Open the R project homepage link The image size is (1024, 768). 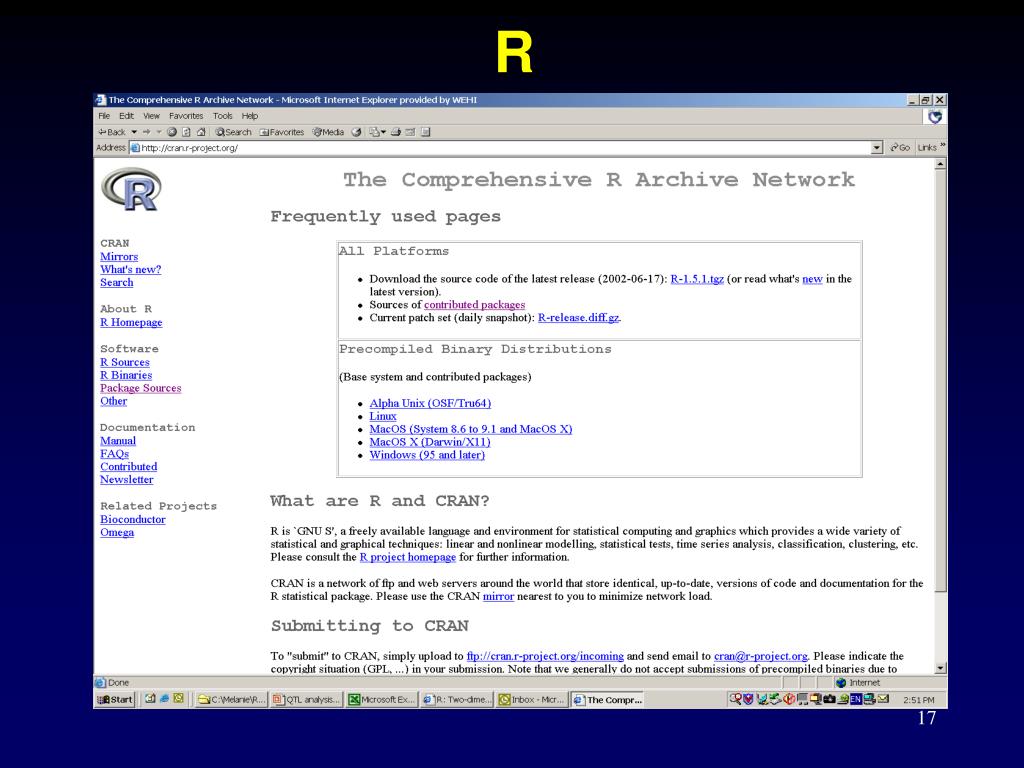pos(408,557)
